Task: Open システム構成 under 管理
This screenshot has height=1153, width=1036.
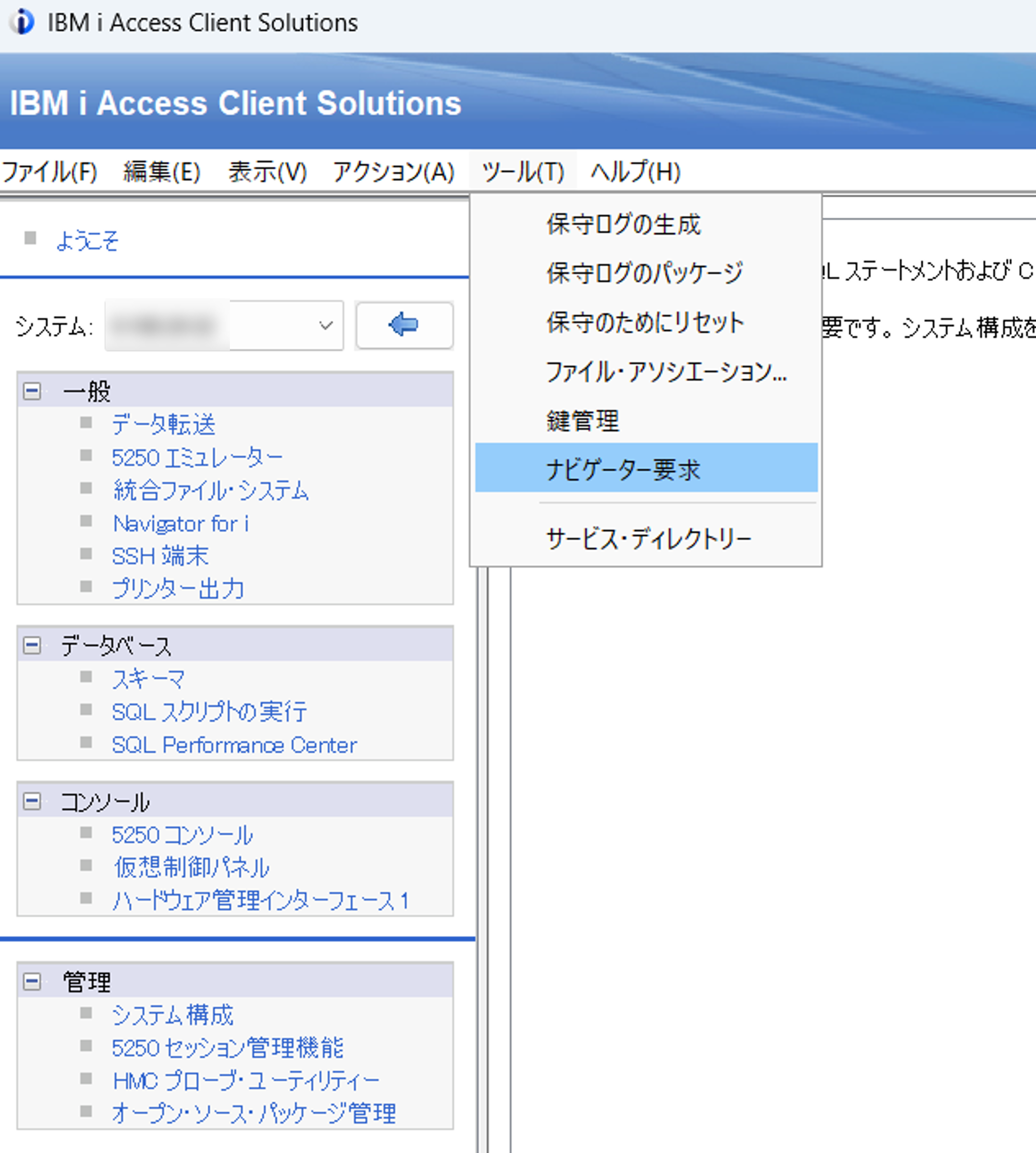Action: (173, 1015)
